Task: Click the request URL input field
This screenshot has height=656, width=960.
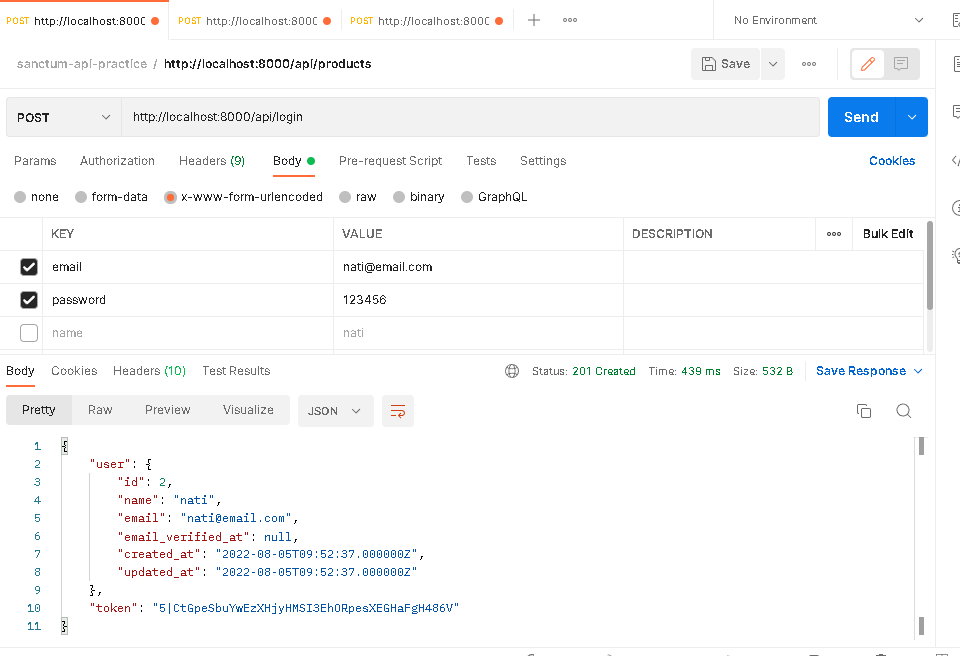Action: (470, 117)
